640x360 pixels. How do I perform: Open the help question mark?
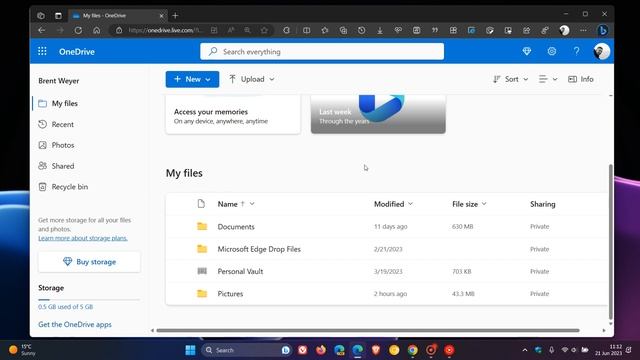(x=576, y=51)
